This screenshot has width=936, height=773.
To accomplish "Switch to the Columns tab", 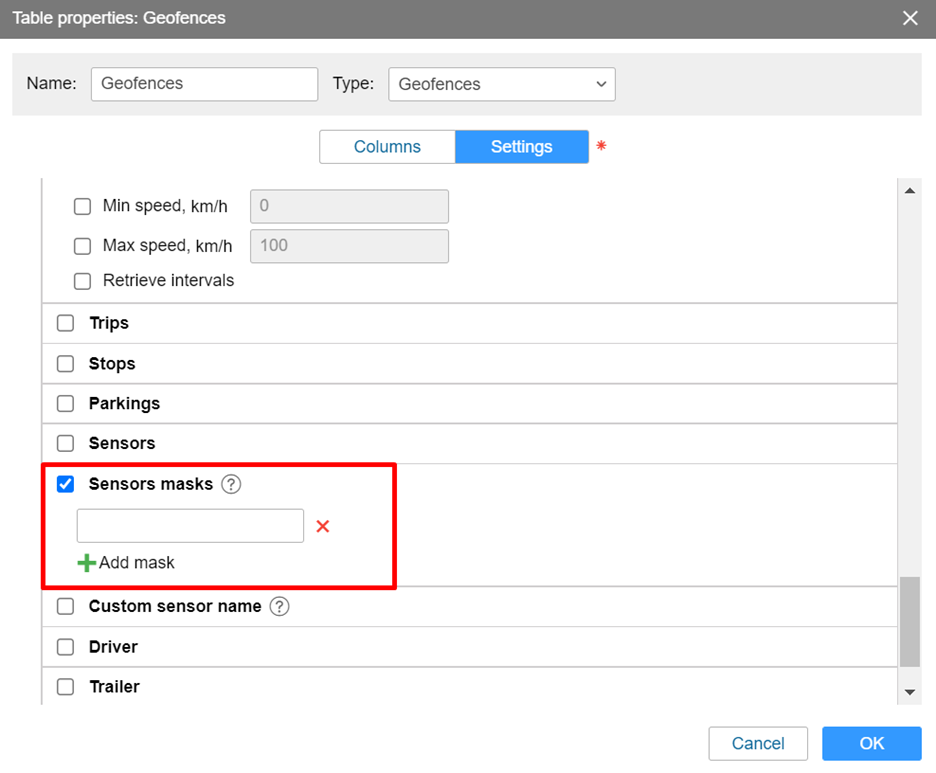I will pyautogui.click(x=387, y=147).
